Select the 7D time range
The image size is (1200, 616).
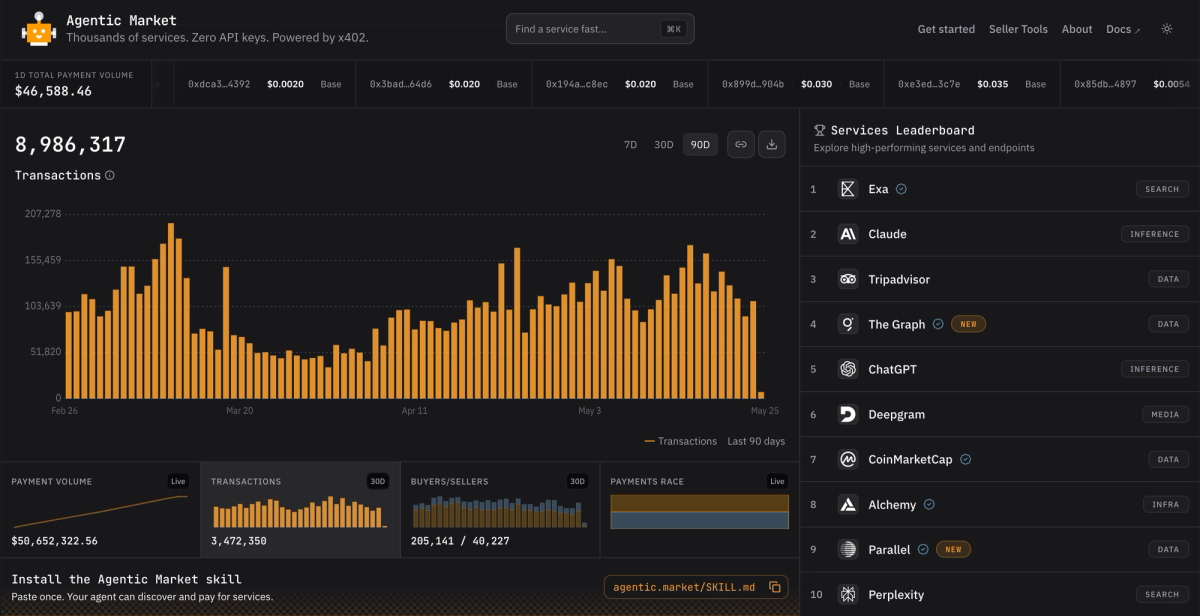tap(630, 145)
